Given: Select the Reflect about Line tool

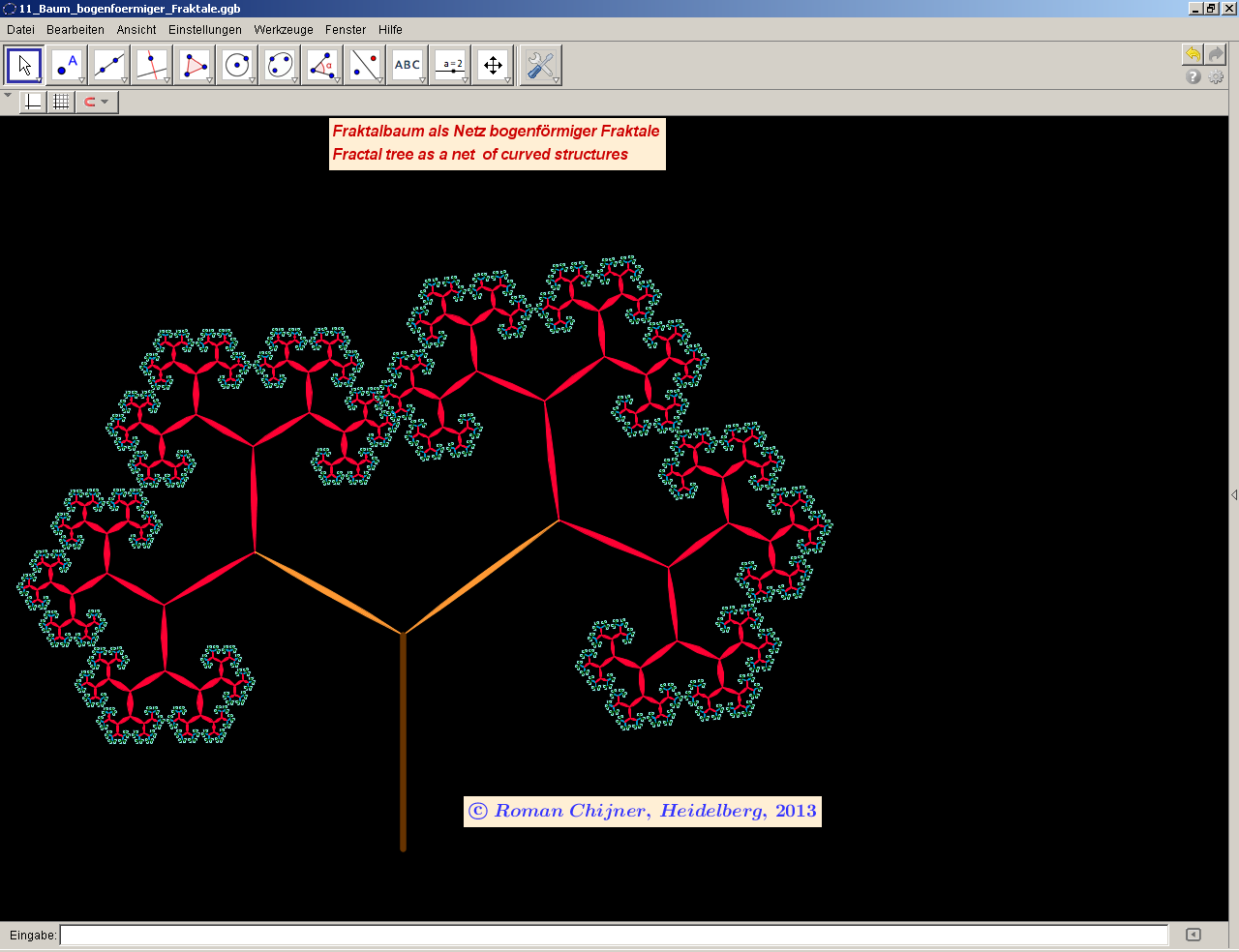Looking at the screenshot, I should coord(365,66).
